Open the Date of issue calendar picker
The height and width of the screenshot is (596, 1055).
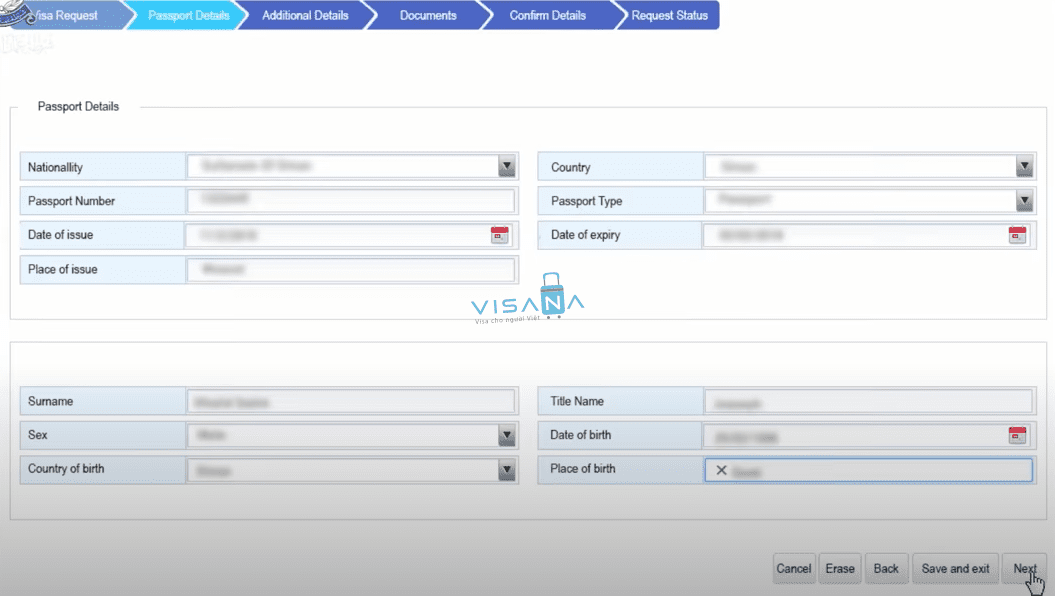(499, 235)
